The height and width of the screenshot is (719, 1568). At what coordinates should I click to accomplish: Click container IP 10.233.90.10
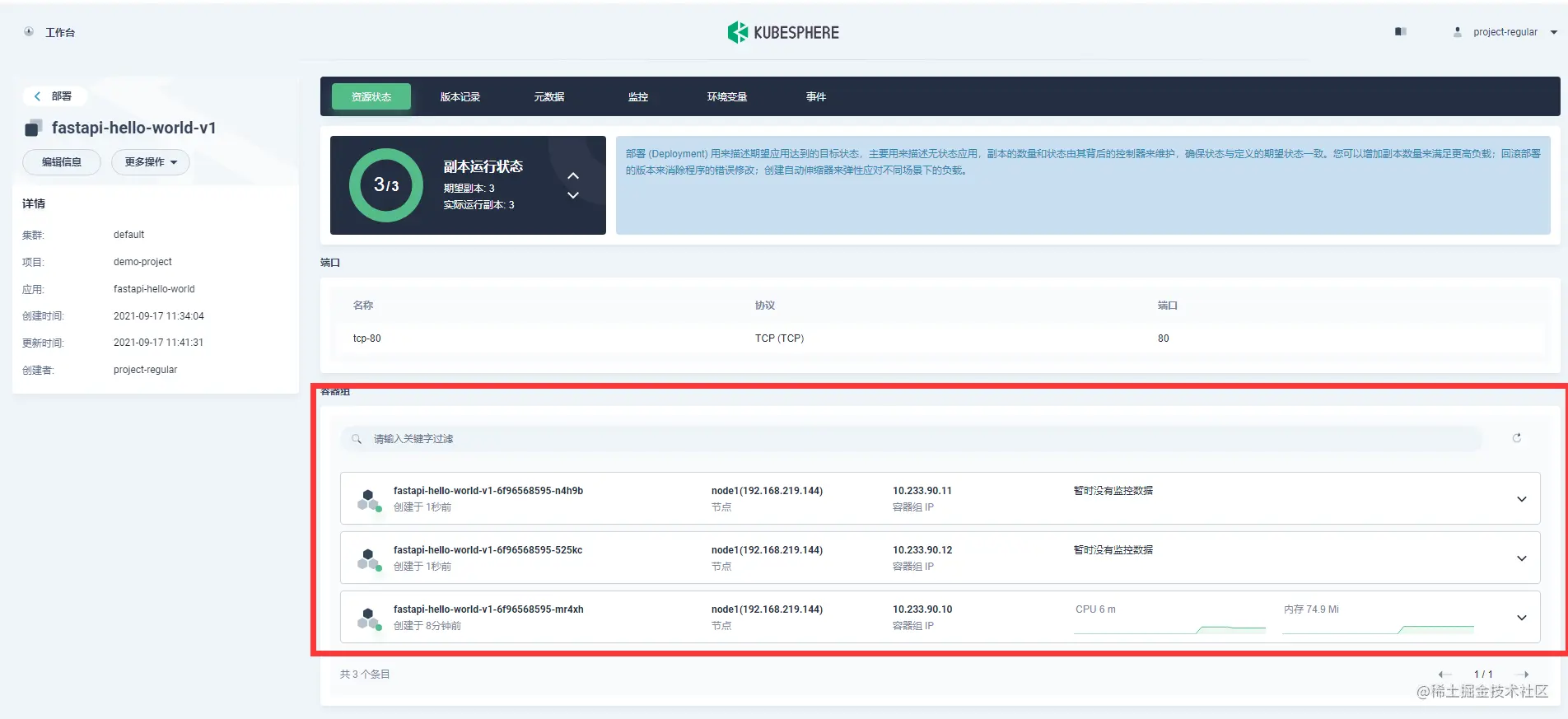(x=922, y=609)
